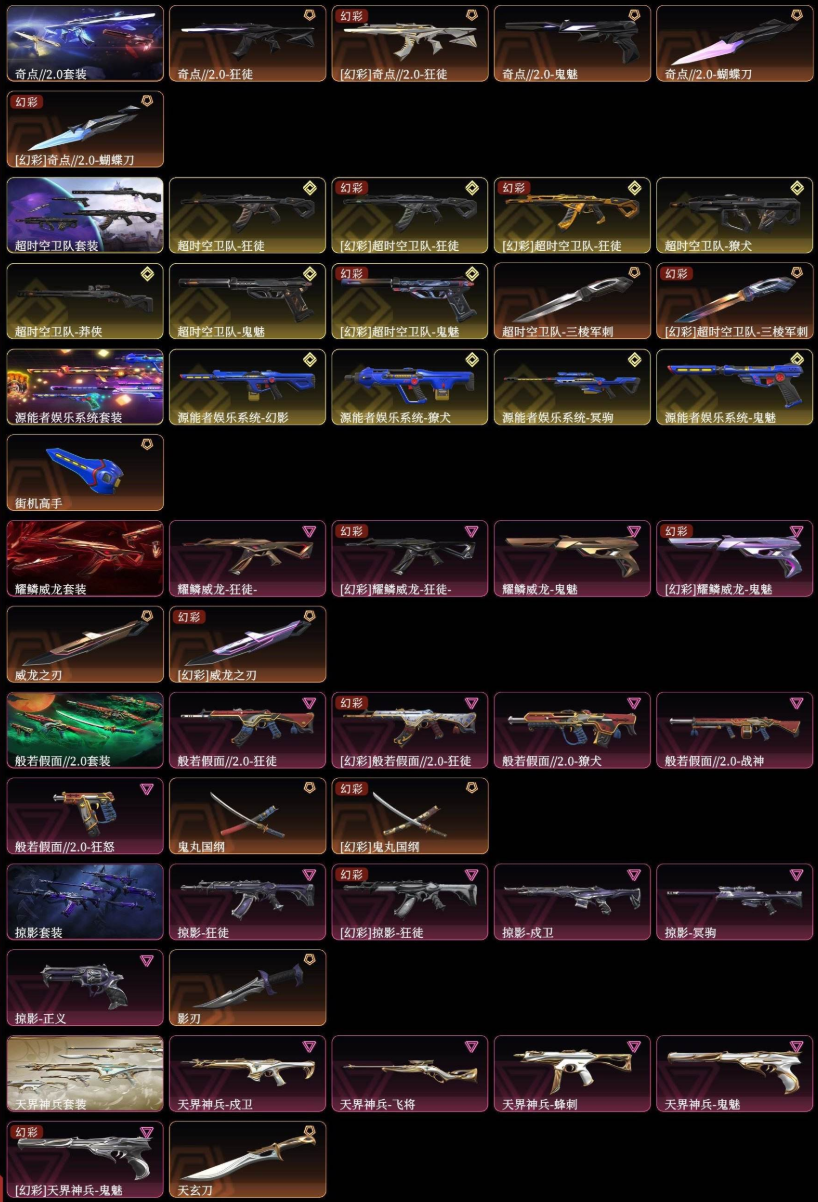818x1202 pixels.
Task: Open the 超时空卫队套装 bundle card
Action: point(85,215)
